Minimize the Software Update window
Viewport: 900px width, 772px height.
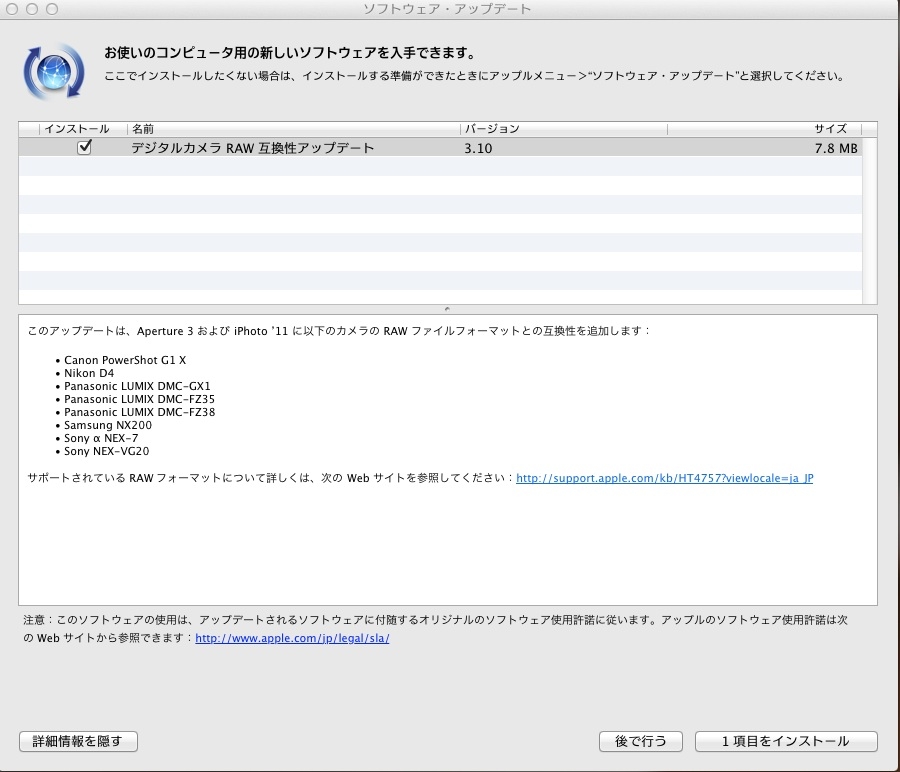(x=32, y=9)
